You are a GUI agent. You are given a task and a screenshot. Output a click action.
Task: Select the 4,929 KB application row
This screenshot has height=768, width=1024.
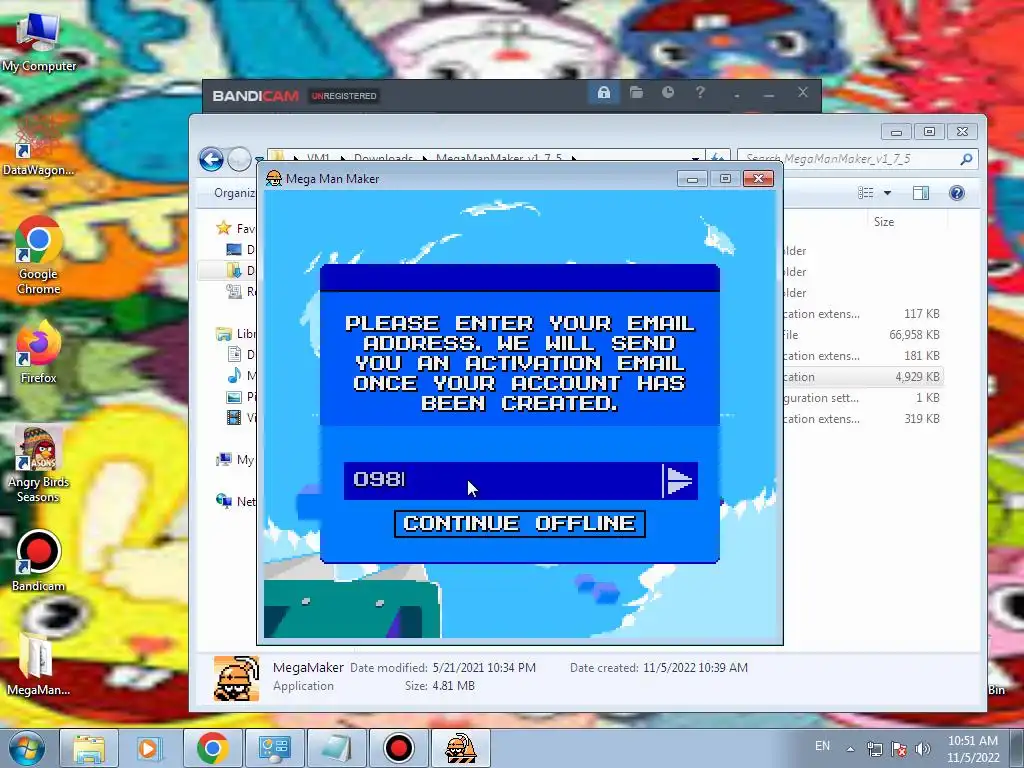tap(862, 377)
